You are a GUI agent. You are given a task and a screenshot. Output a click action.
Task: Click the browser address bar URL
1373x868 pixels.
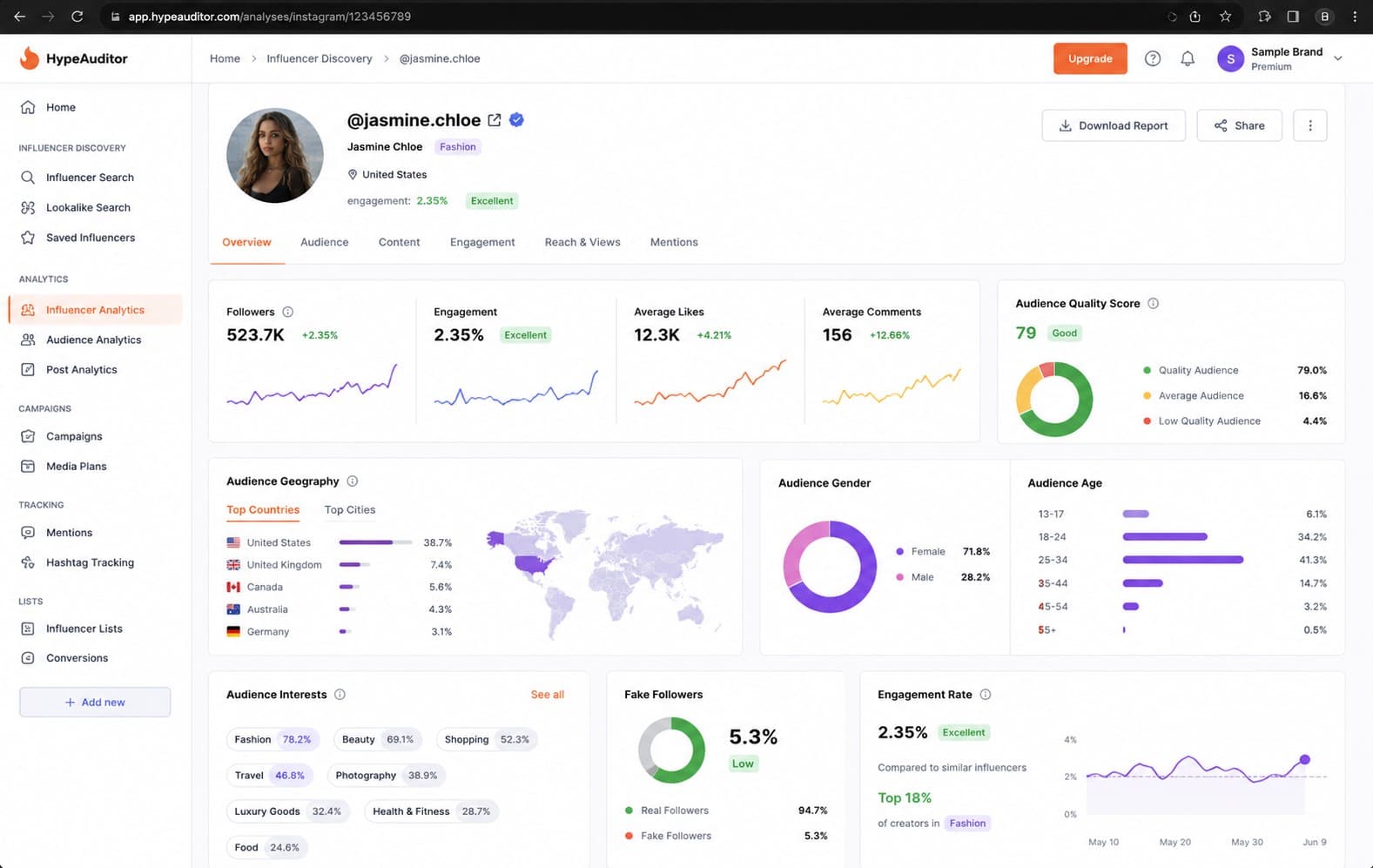[x=270, y=16]
